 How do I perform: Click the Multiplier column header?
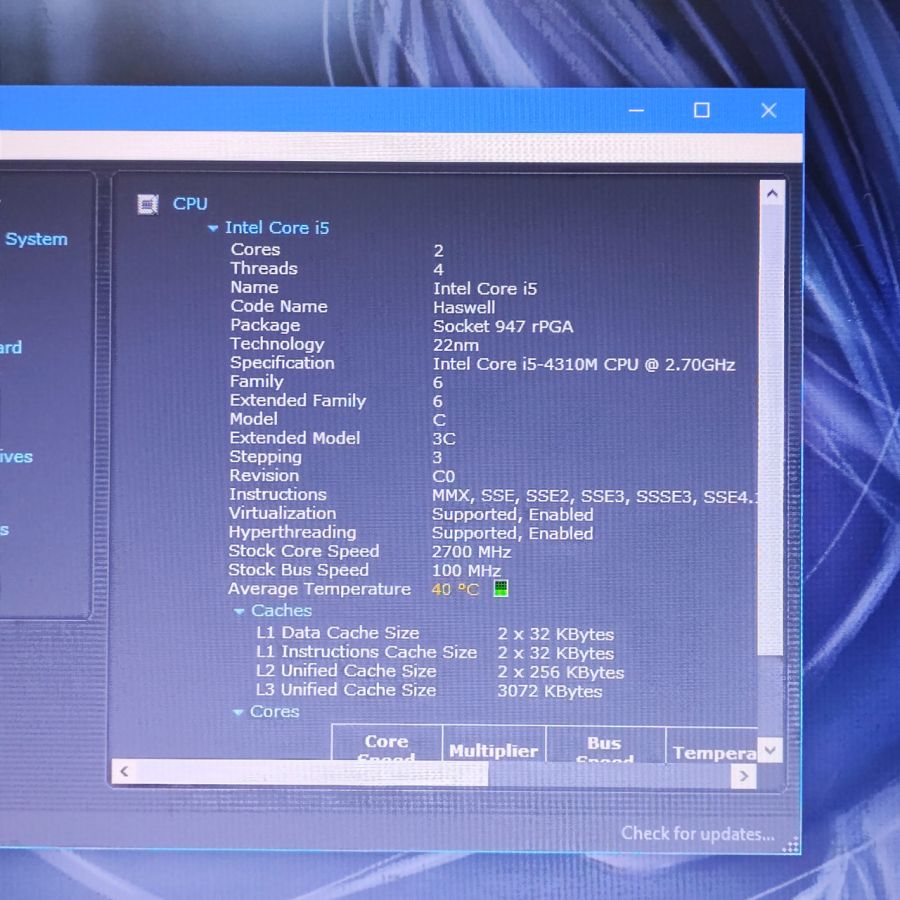pyautogui.click(x=494, y=745)
